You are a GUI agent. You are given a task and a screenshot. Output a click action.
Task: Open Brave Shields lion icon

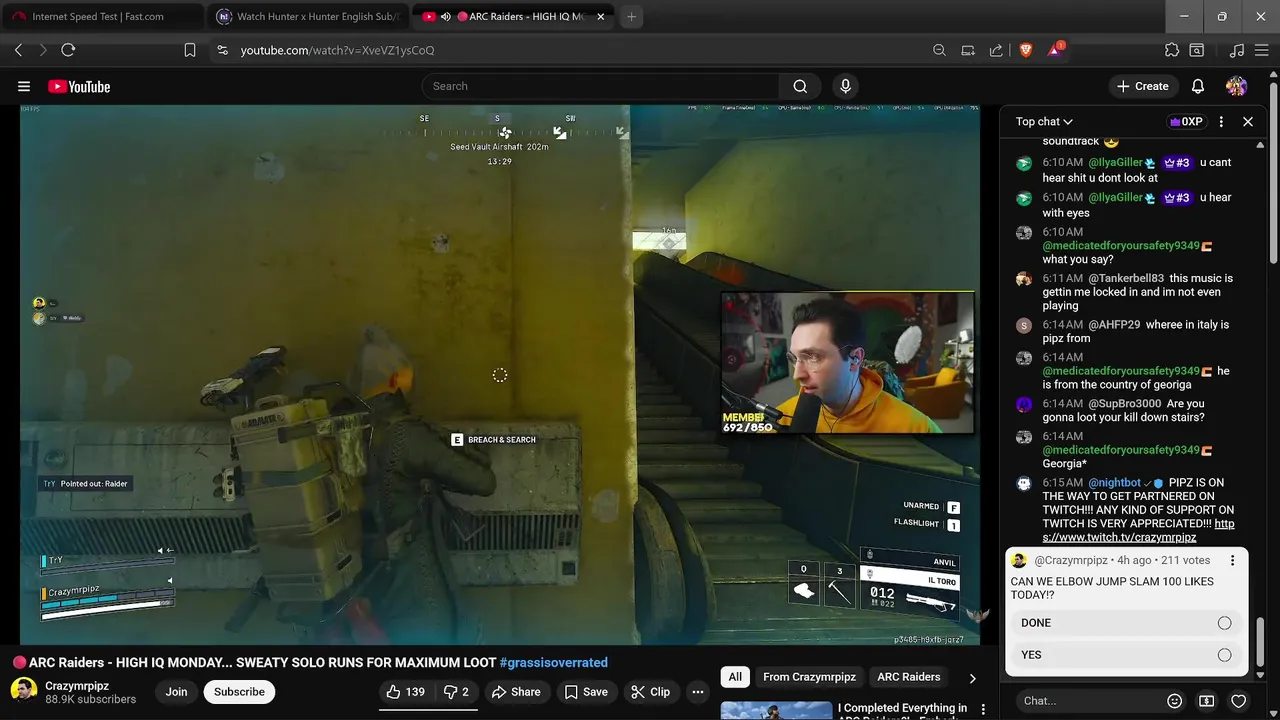pyautogui.click(x=1025, y=50)
